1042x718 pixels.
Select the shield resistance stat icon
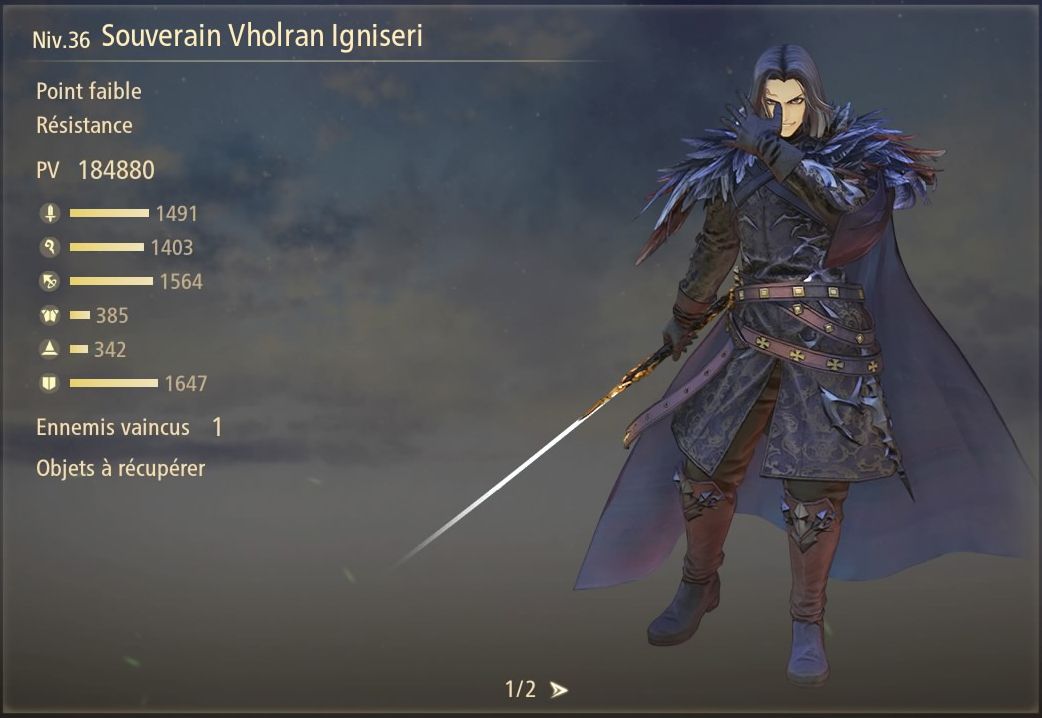point(50,383)
